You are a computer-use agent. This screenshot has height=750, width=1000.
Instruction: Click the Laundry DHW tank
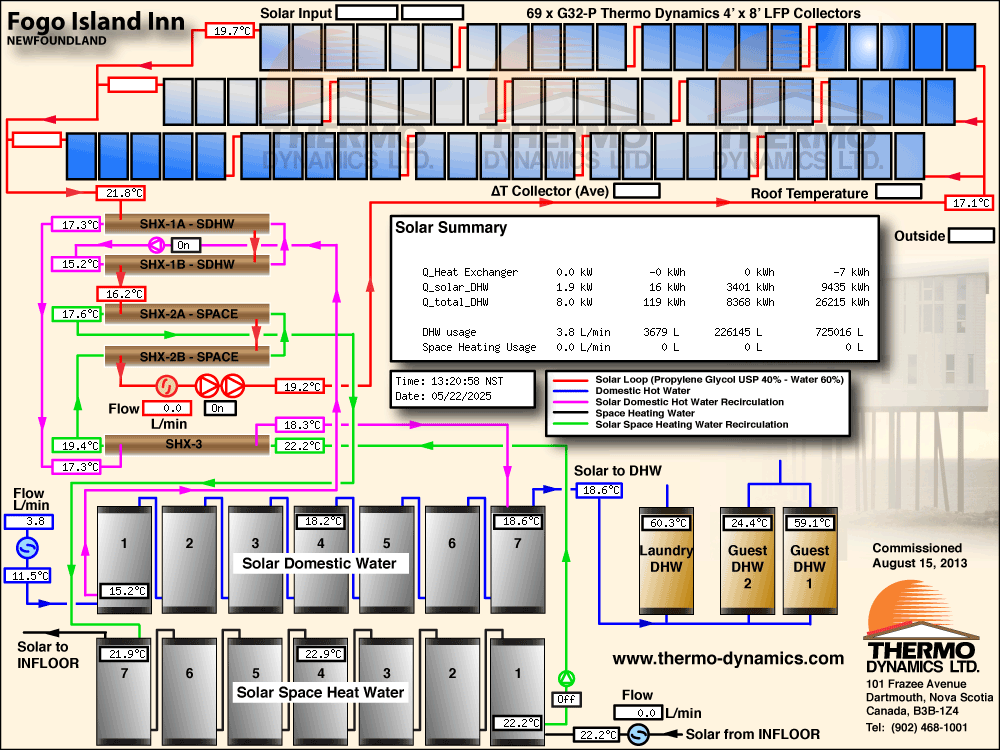(x=666, y=561)
